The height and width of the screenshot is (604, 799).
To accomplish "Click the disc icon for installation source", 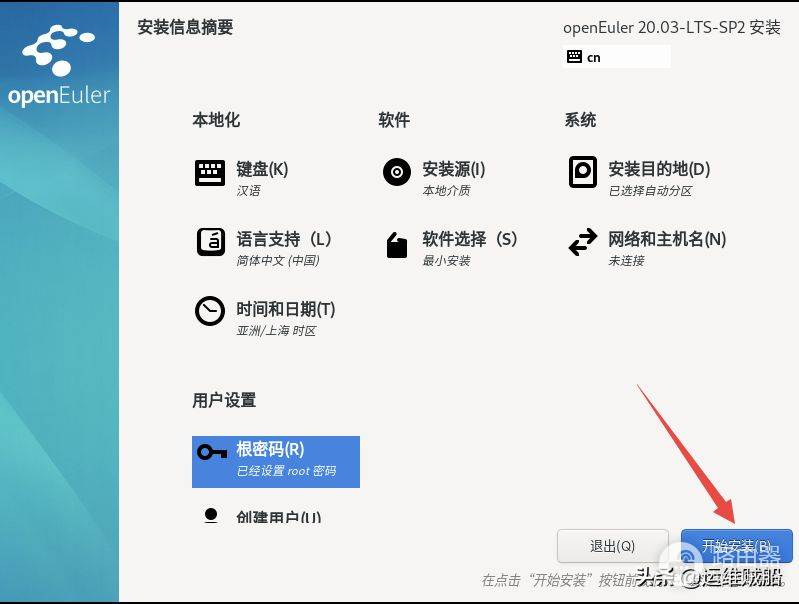I will [x=396, y=172].
